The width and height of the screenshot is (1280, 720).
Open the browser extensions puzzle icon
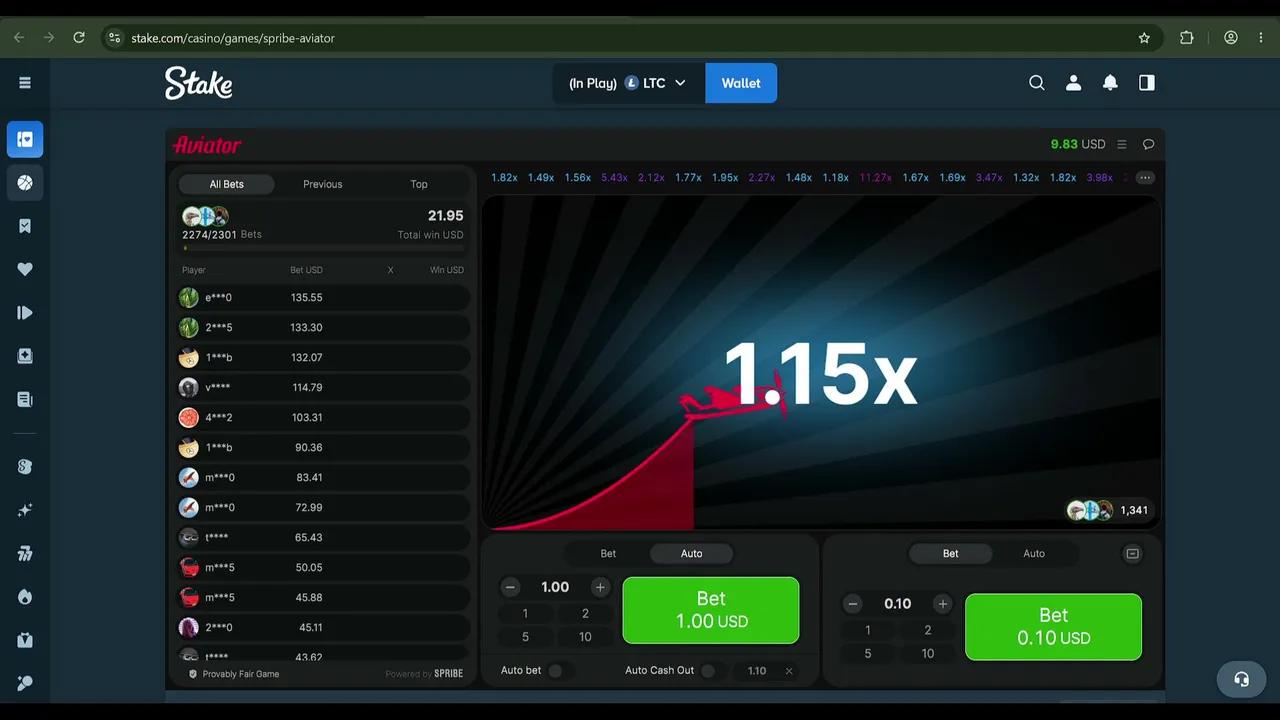[1187, 38]
